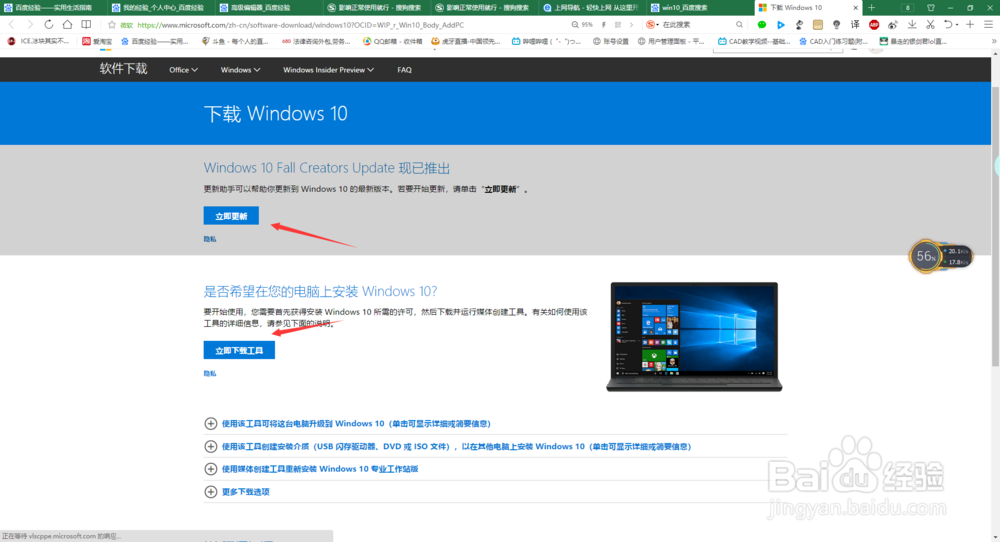Open the QQ邮箱 bookmark
Viewport: 1000px width, 542px height.
pos(392,41)
